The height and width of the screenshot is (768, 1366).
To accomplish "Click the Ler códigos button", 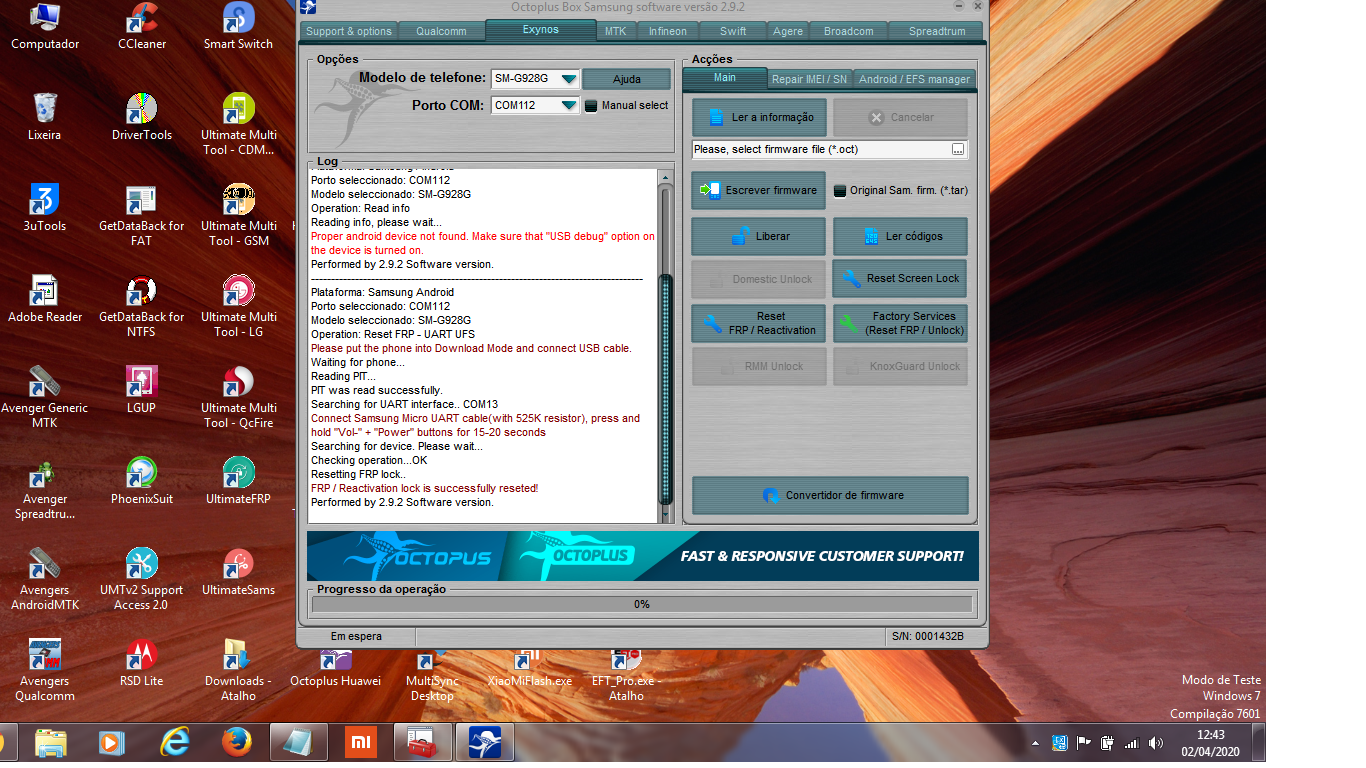I will tap(900, 237).
